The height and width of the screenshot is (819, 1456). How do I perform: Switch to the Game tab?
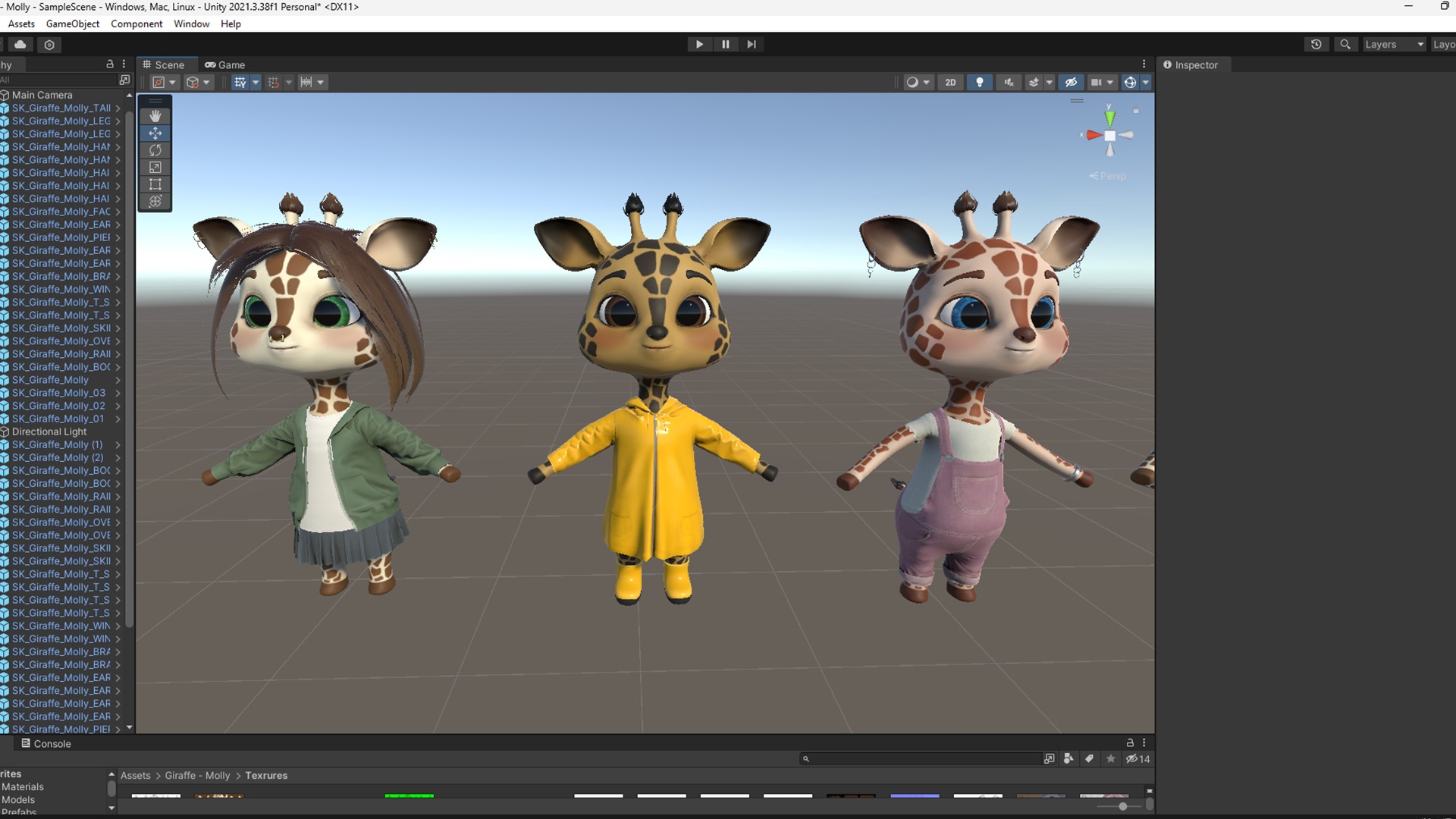(x=225, y=64)
